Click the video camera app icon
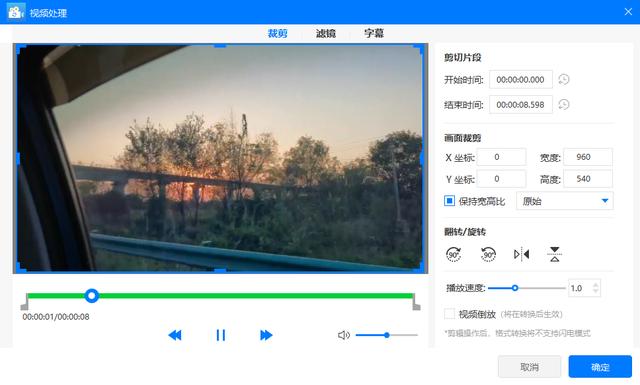 pos(16,12)
